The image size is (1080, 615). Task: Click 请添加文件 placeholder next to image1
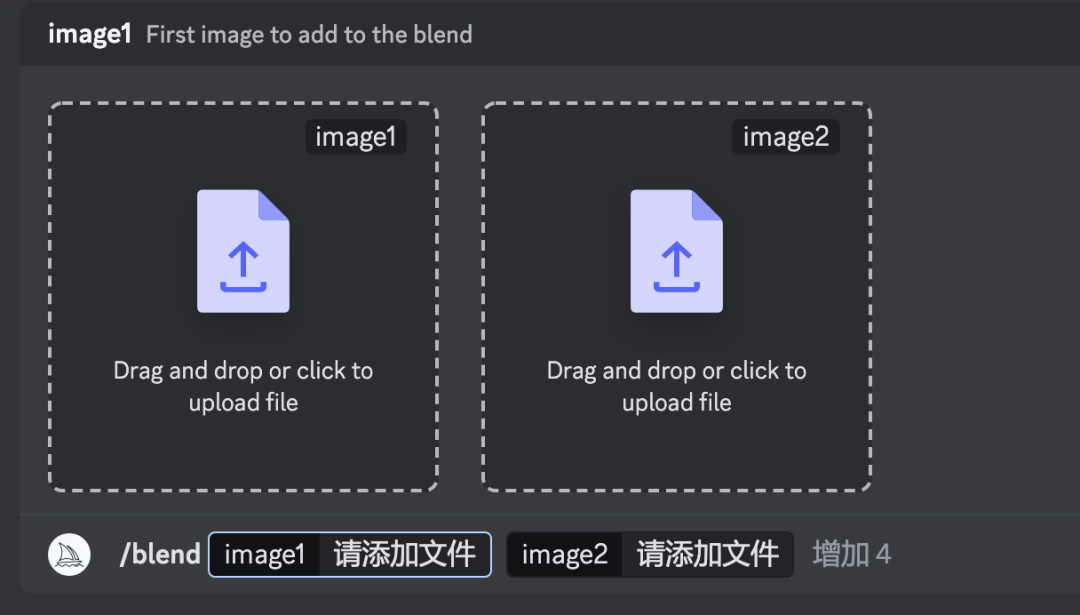[404, 554]
